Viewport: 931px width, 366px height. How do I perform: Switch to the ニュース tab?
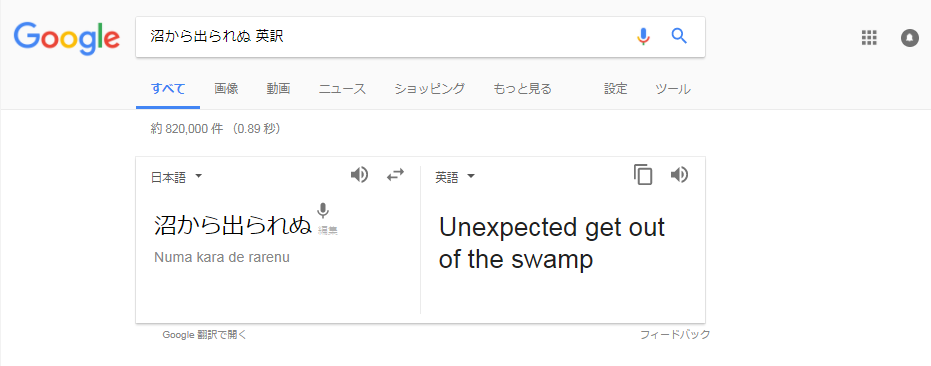pyautogui.click(x=343, y=89)
